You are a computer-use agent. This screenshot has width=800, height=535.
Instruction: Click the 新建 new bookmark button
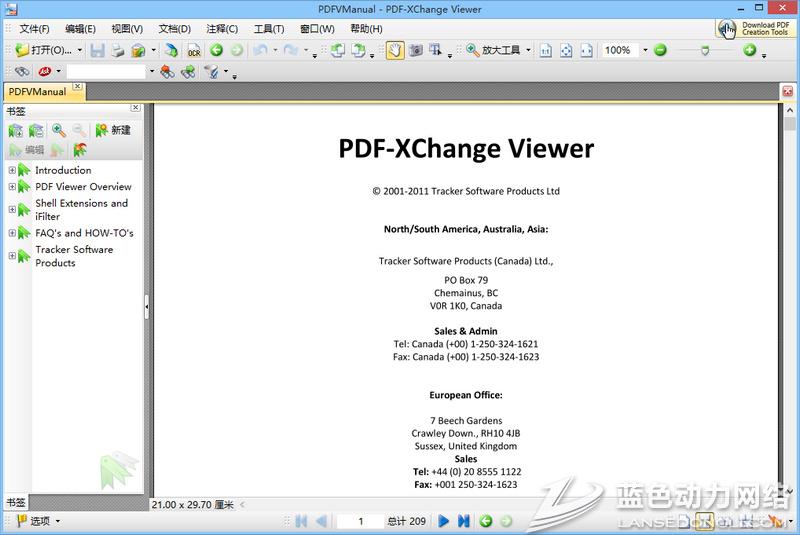coord(113,130)
